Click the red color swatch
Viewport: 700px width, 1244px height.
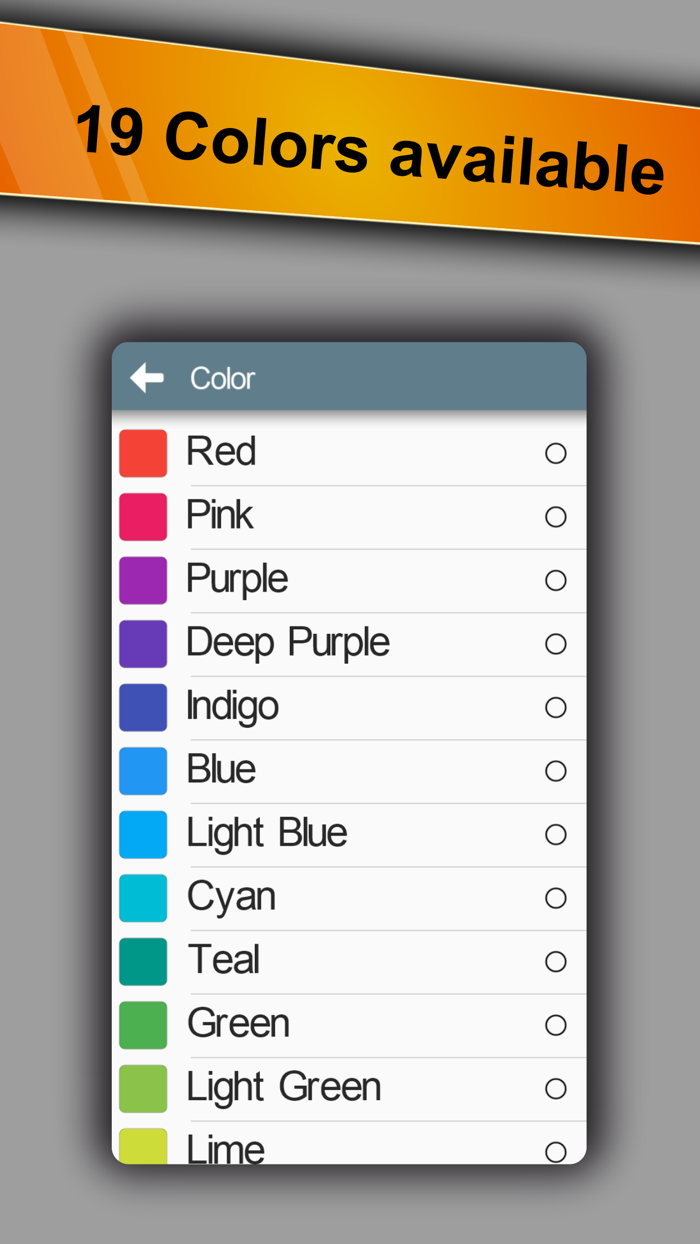coord(143,453)
